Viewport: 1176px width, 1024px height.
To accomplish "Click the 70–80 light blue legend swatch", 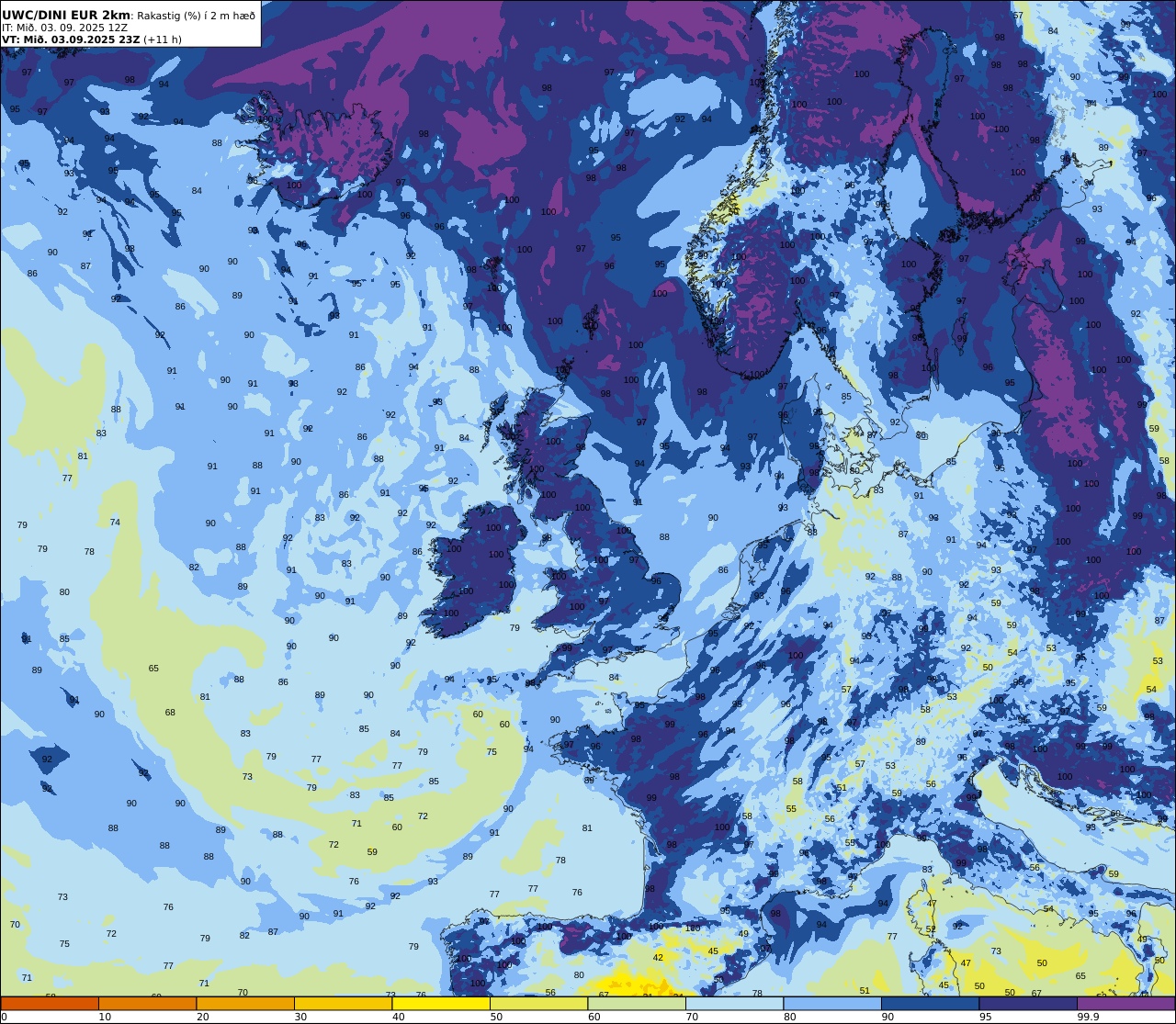I will coord(734,1003).
